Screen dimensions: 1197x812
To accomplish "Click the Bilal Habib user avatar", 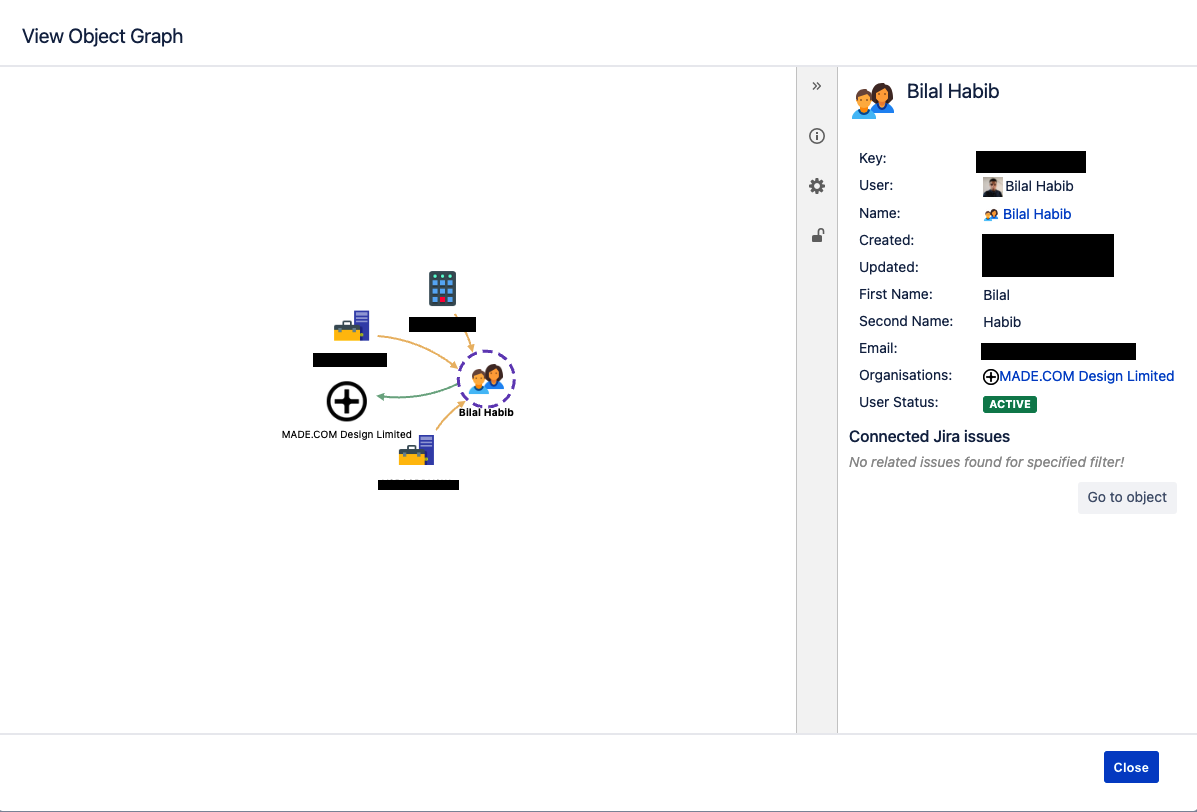I will pos(992,187).
